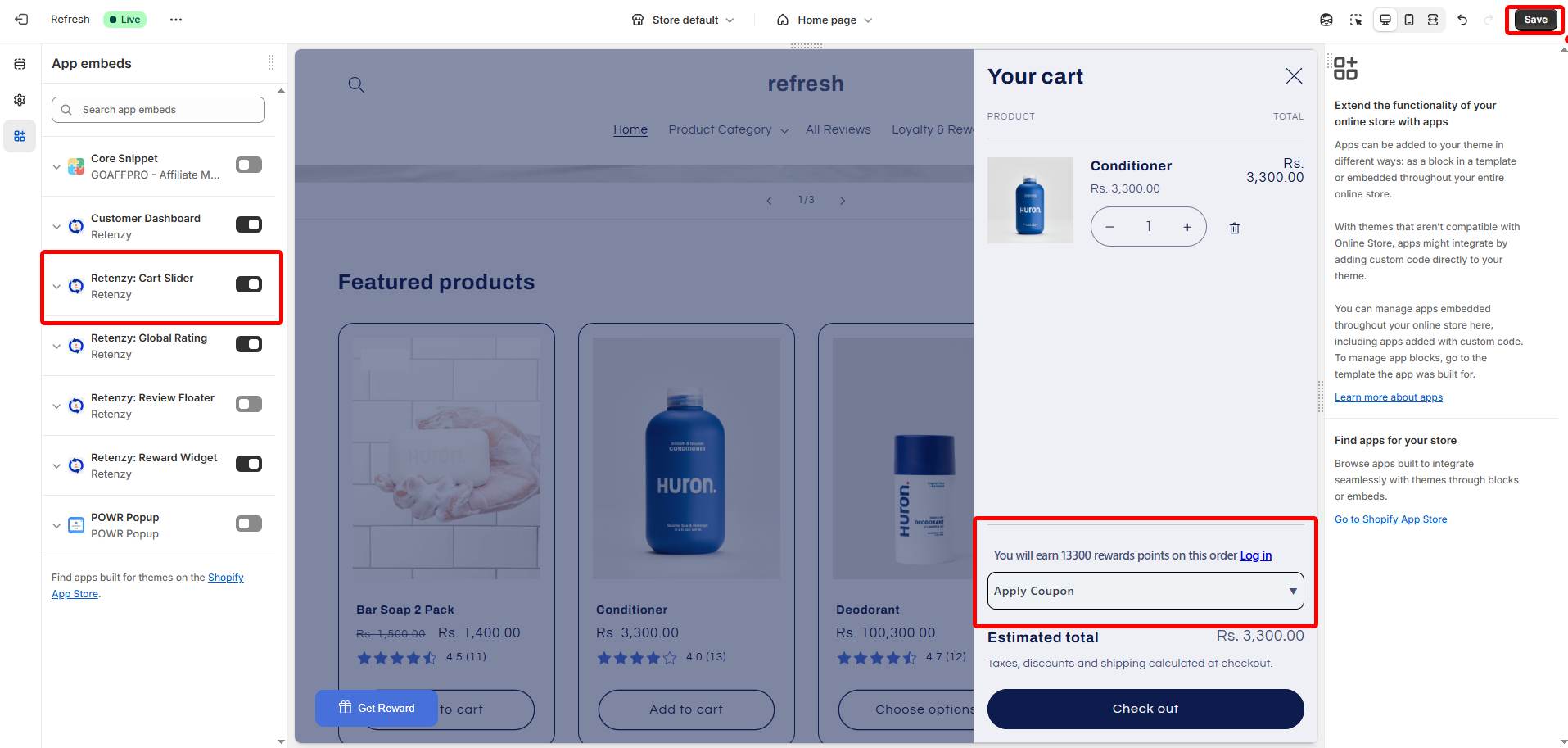Switch to mobile preview icon

tap(1409, 20)
